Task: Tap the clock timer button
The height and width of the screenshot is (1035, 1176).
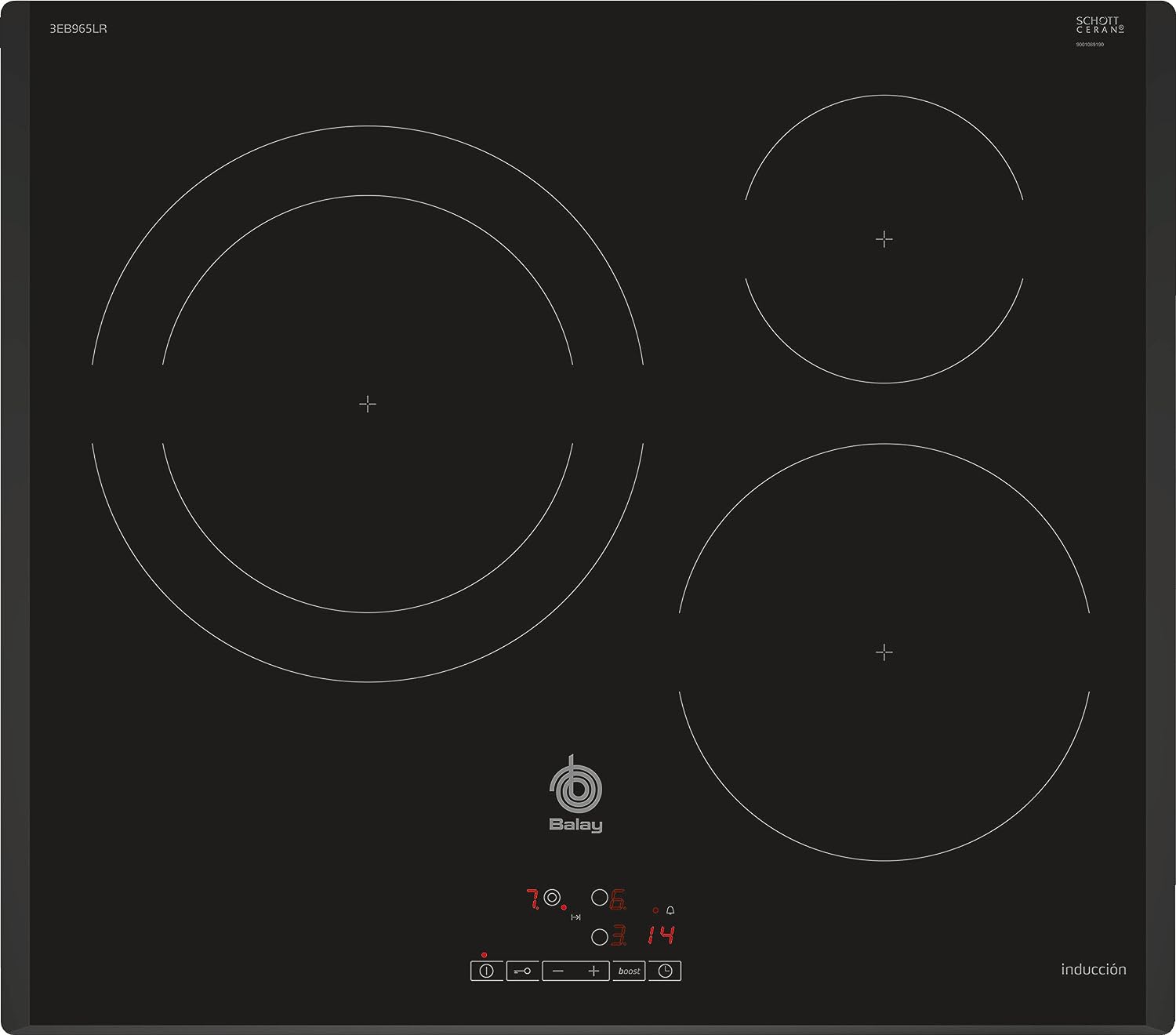Action: tap(665, 971)
